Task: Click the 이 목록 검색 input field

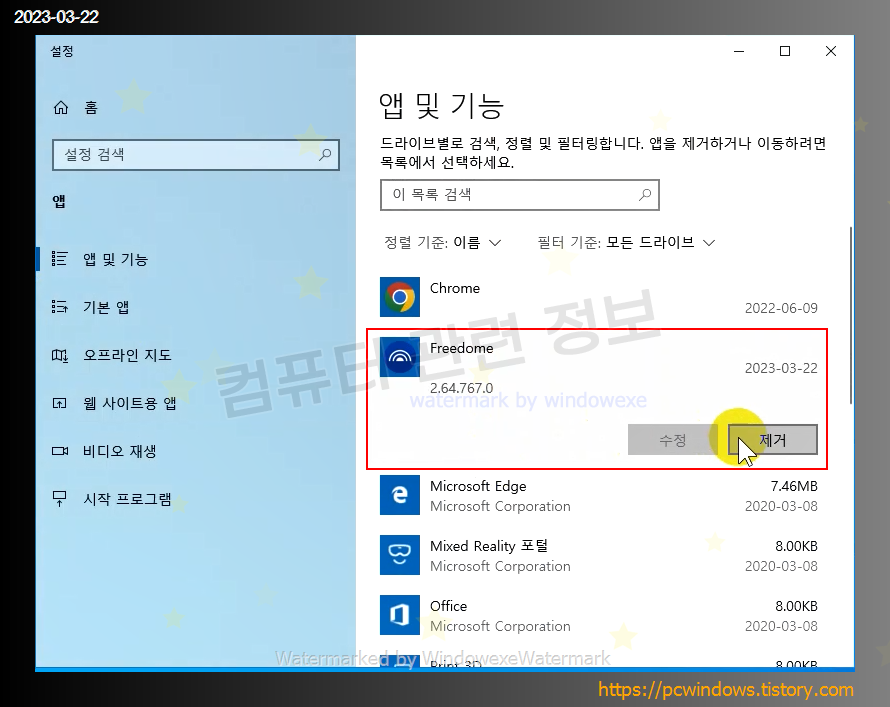Action: (520, 195)
